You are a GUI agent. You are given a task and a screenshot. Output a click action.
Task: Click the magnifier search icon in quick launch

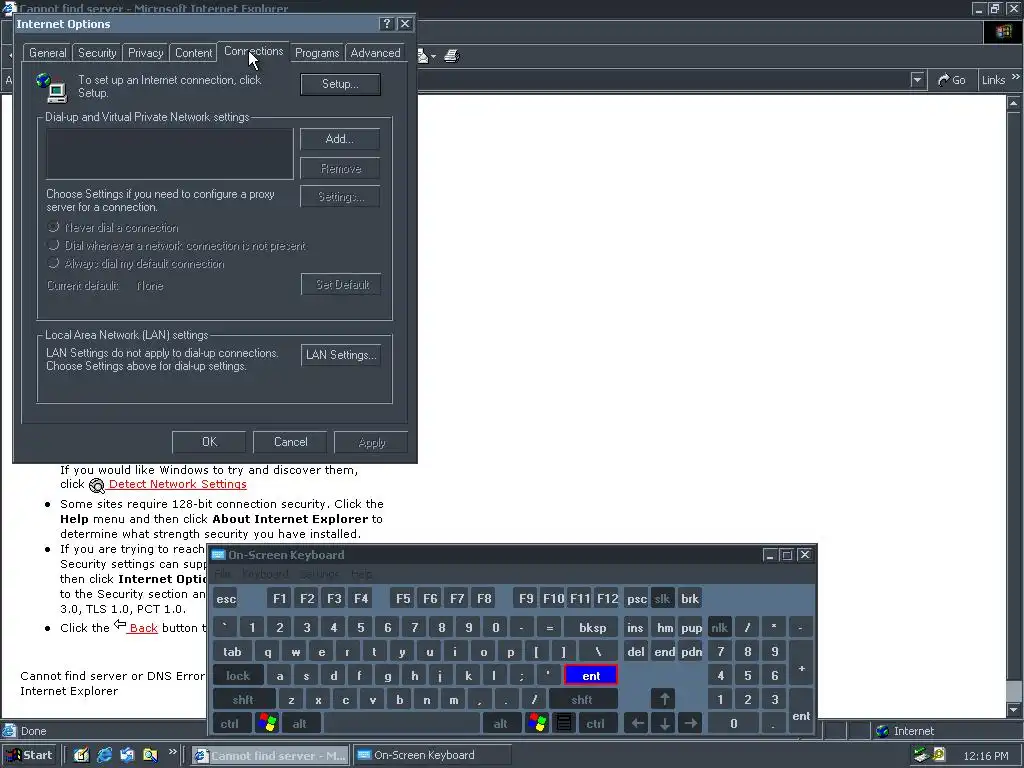(x=150, y=755)
